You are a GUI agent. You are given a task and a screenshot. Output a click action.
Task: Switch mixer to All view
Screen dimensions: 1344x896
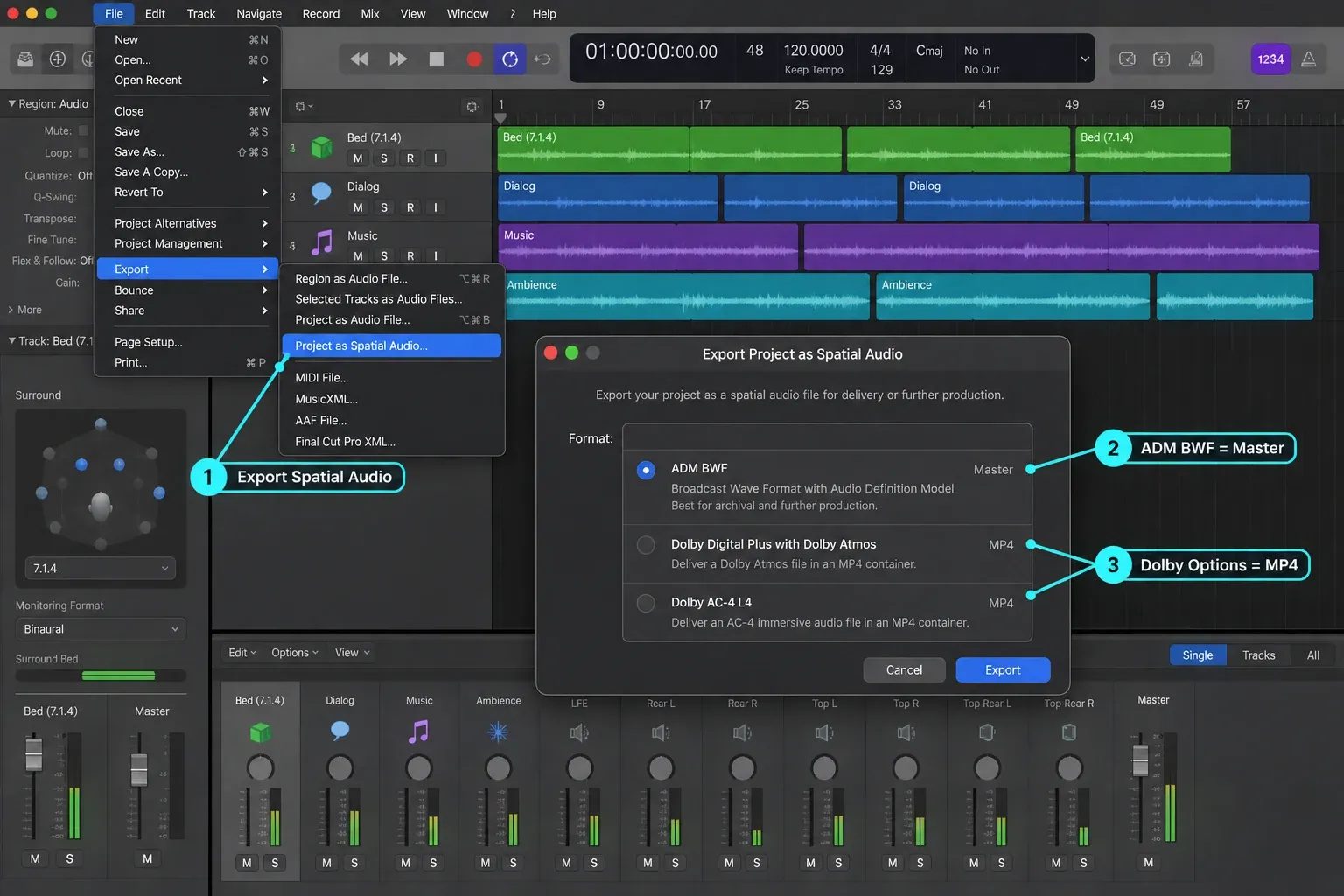point(1312,655)
